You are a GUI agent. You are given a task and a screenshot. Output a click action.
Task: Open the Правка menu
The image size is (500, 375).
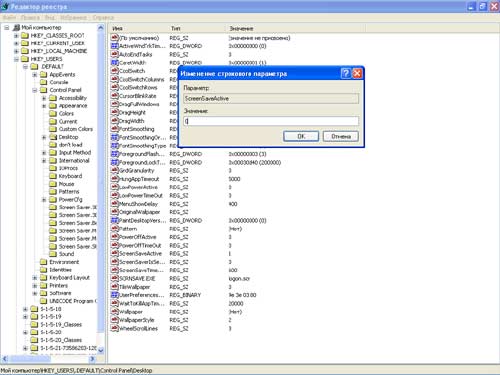coord(30,17)
